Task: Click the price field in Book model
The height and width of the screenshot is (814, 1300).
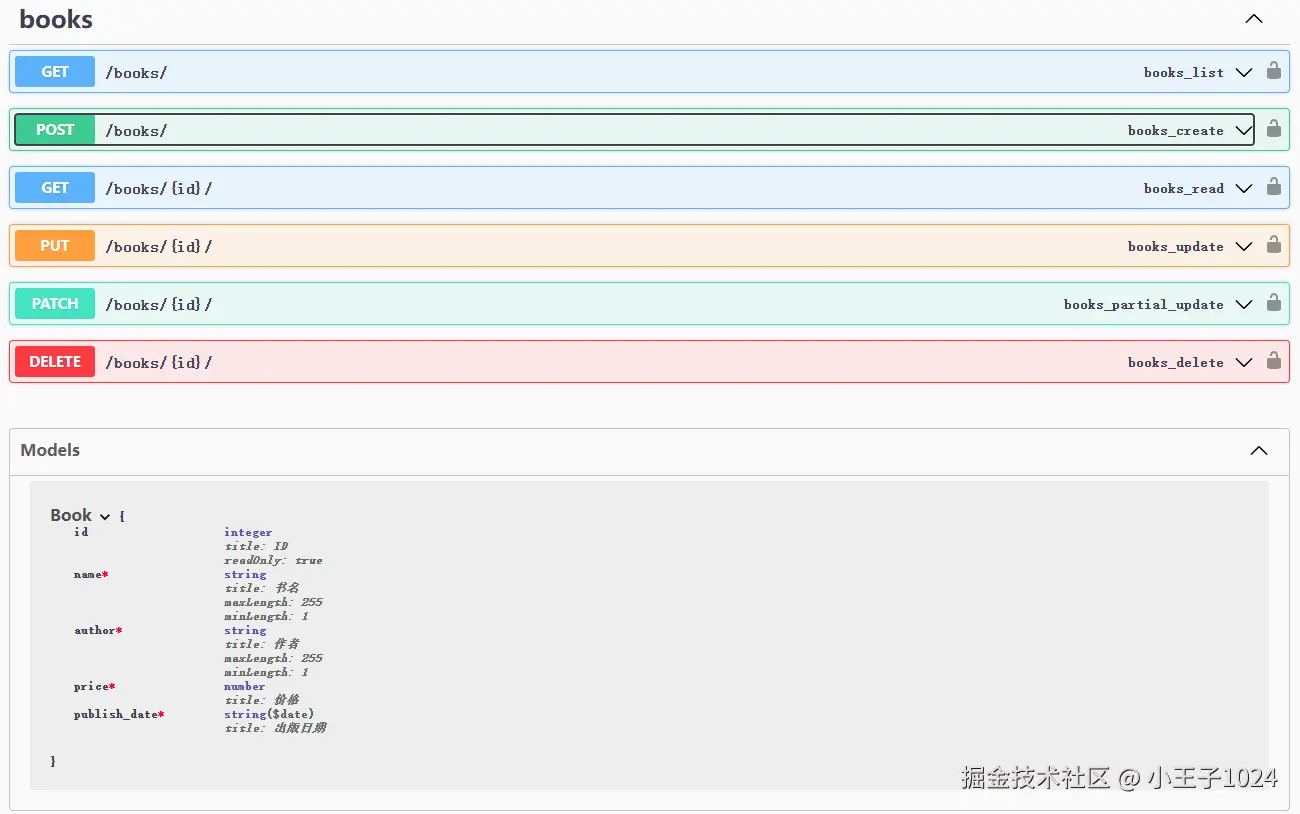Action: [x=94, y=686]
